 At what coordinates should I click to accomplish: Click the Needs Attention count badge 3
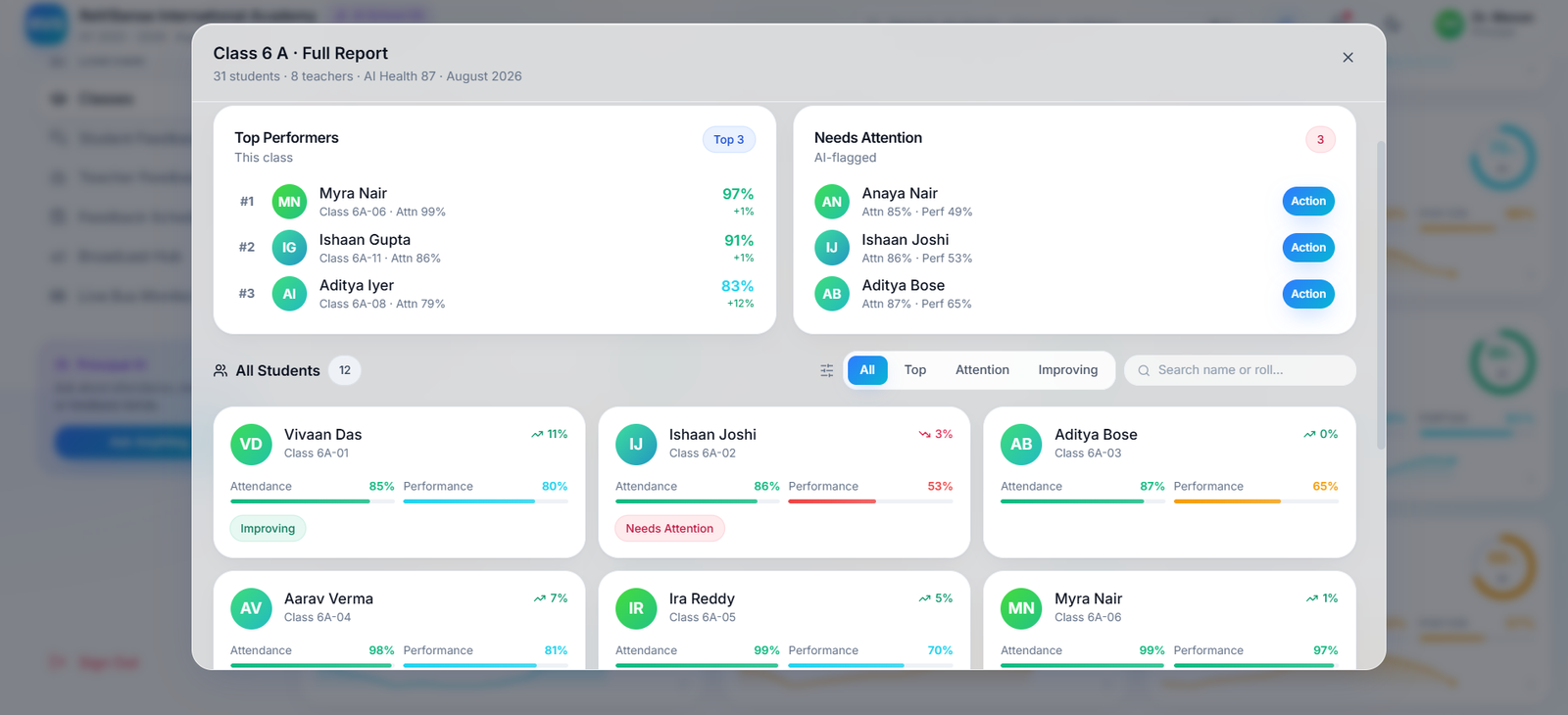coord(1320,139)
